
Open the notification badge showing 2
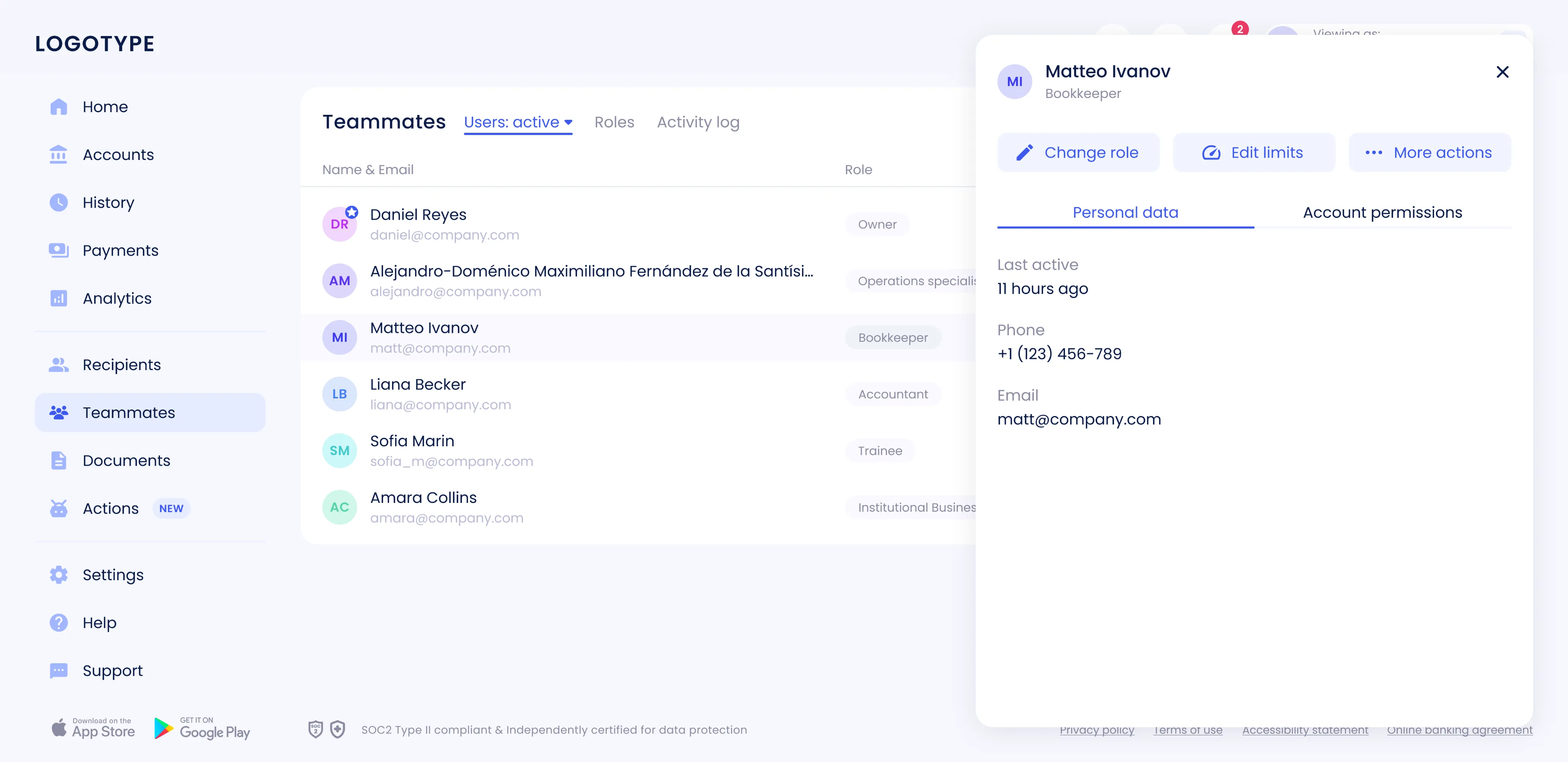pos(1240,29)
